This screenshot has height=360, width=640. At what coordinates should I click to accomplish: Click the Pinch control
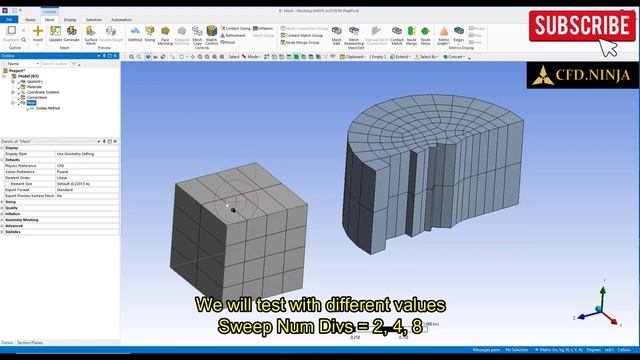point(228,42)
